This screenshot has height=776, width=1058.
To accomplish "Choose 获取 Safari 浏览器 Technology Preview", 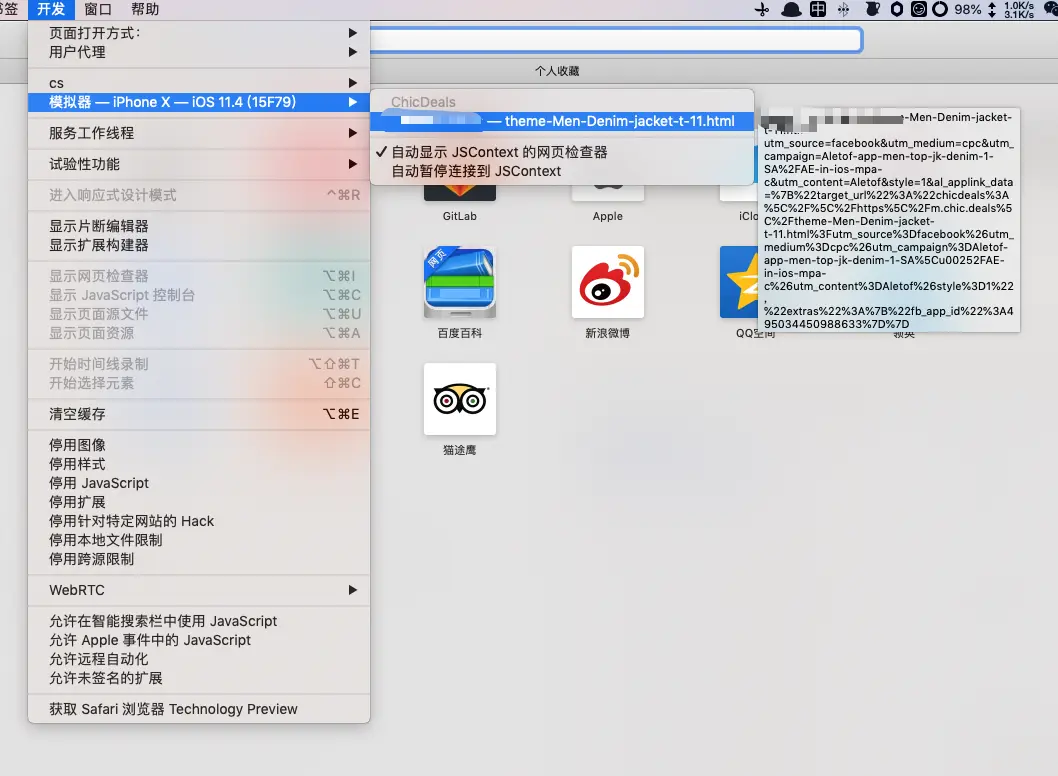I will point(199,709).
